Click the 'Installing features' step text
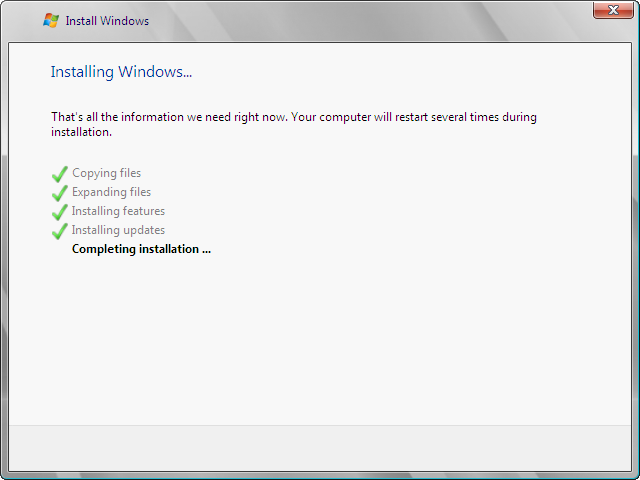This screenshot has height=480, width=640. [x=118, y=211]
